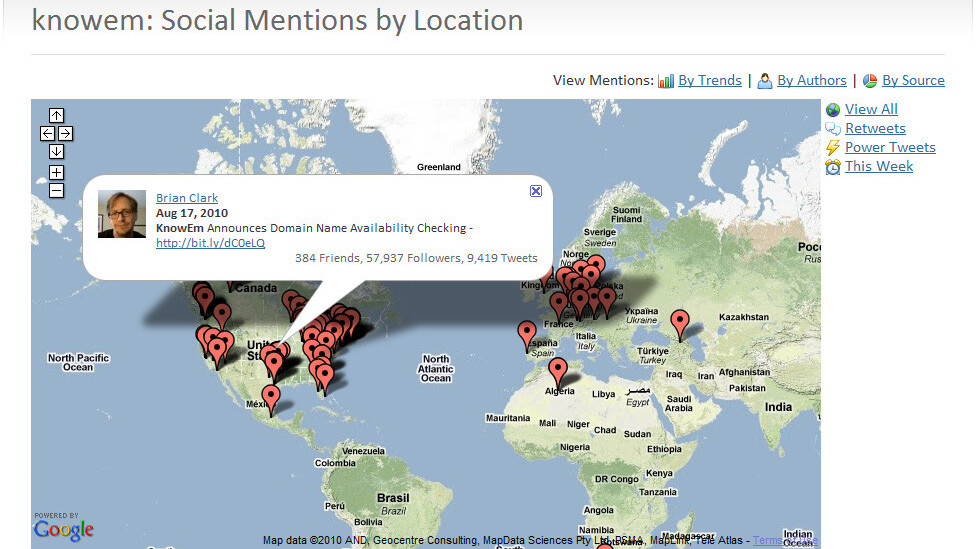The height and width of the screenshot is (549, 976).
Task: Zoom in the map with plus button
Action: point(56,172)
